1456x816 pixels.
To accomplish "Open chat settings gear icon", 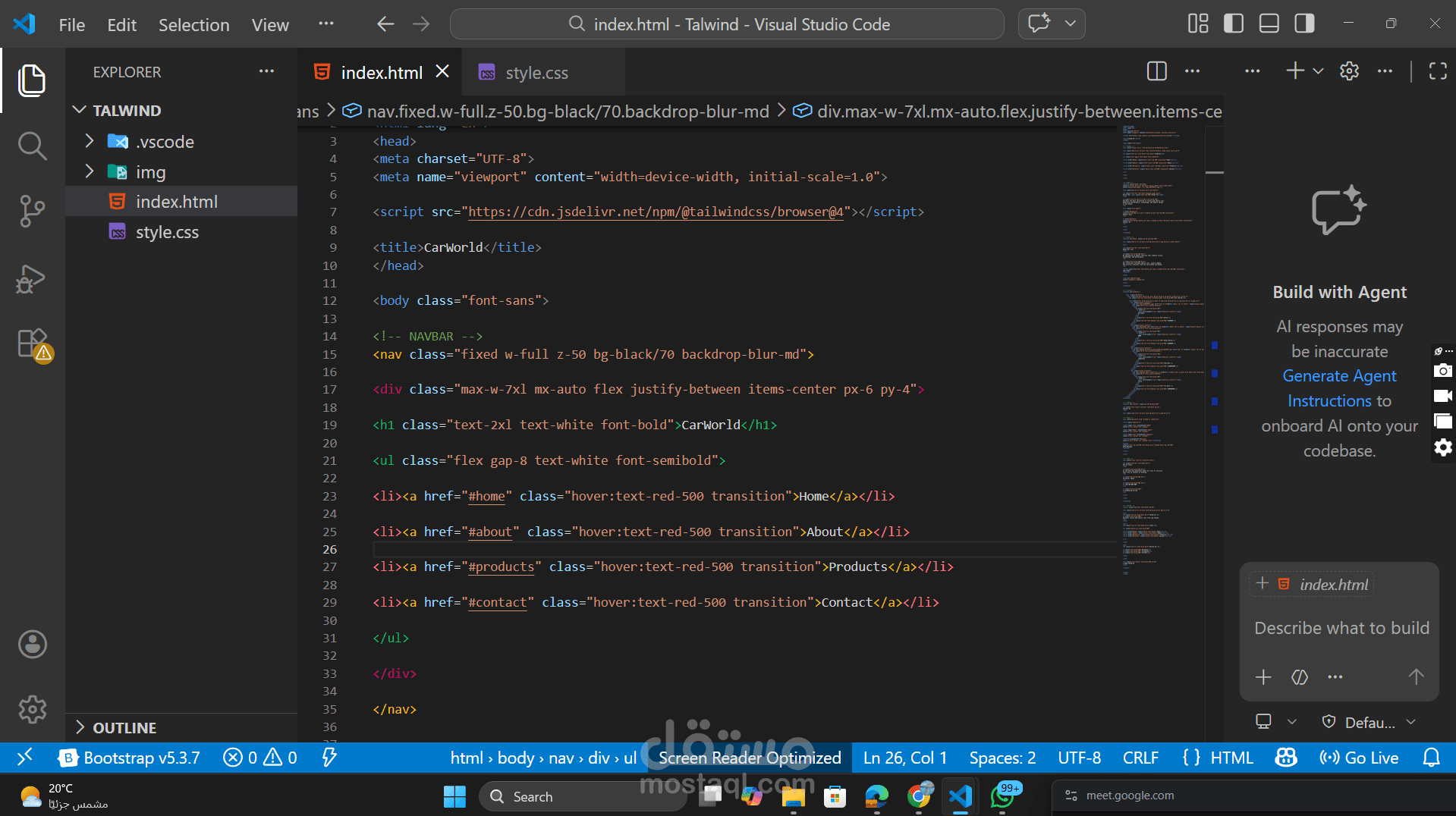I will pyautogui.click(x=1349, y=71).
